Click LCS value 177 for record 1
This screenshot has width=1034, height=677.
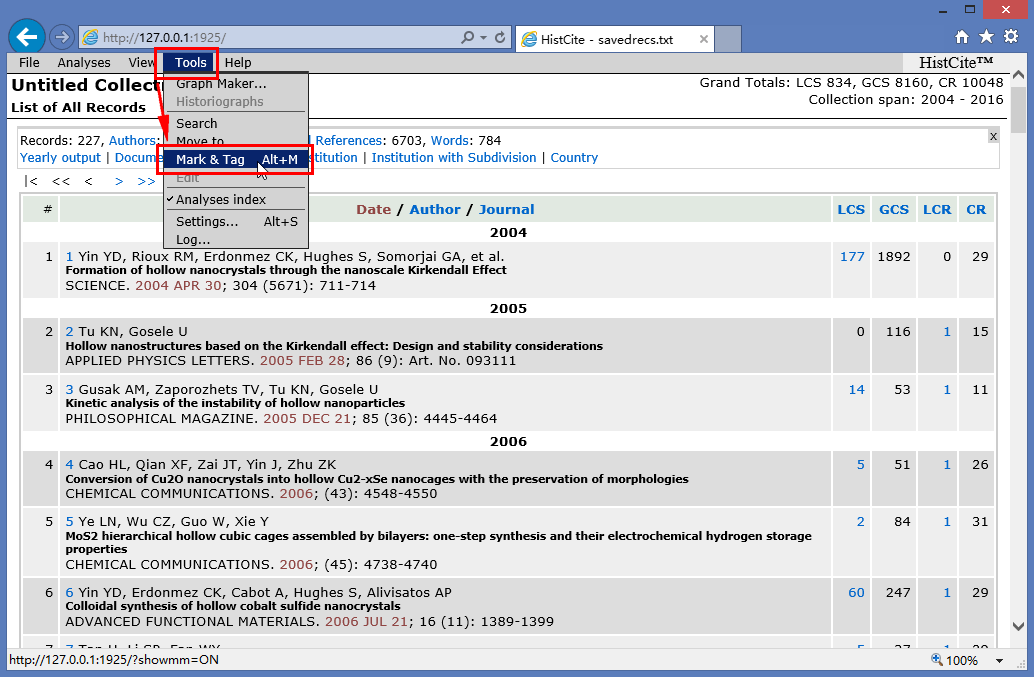[852, 256]
